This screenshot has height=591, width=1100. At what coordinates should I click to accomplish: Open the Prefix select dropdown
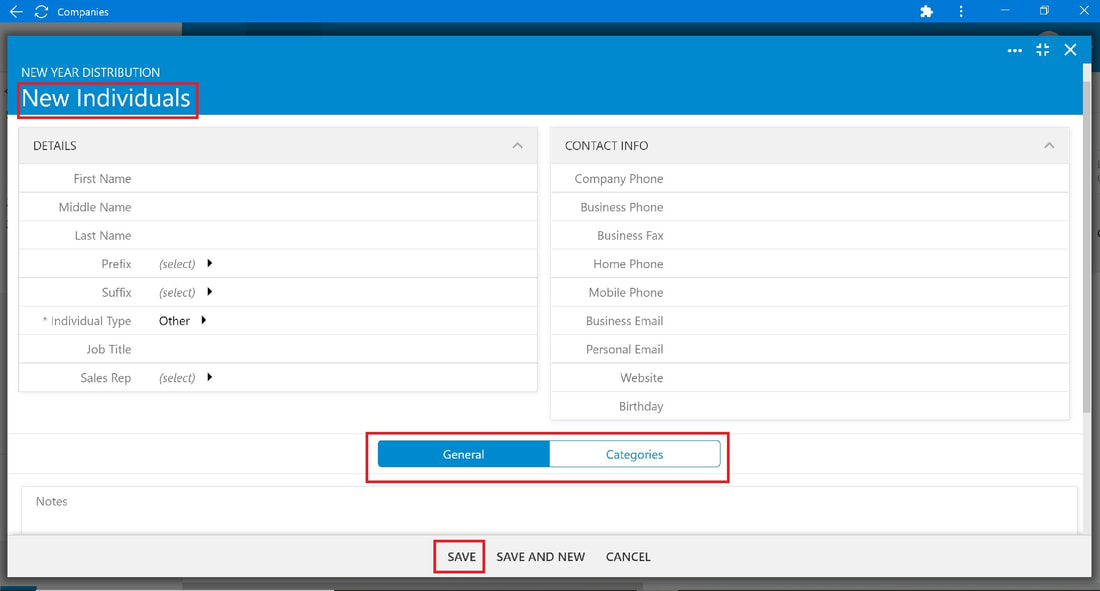click(185, 264)
